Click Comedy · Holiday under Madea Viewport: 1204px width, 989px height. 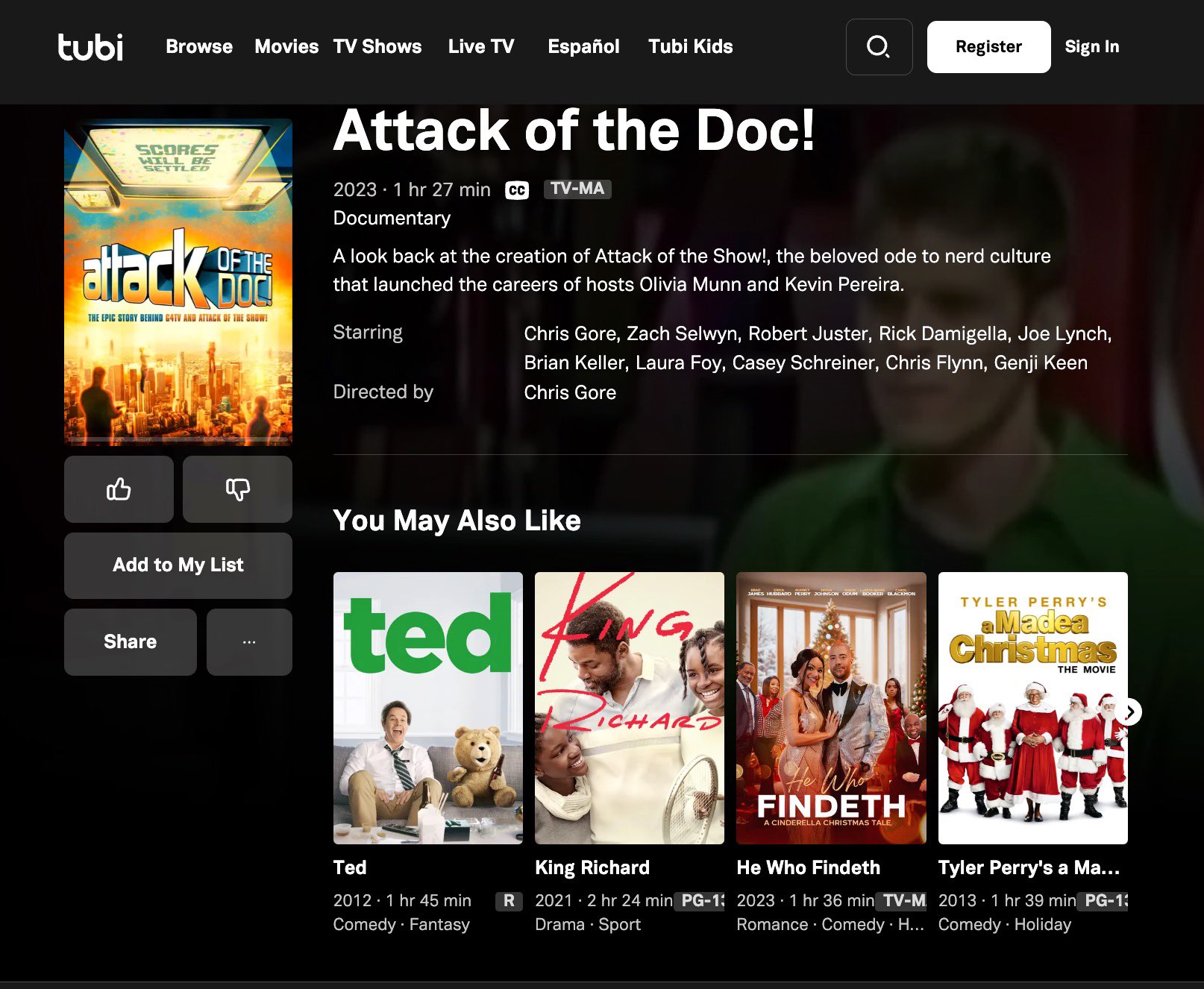click(x=1004, y=924)
